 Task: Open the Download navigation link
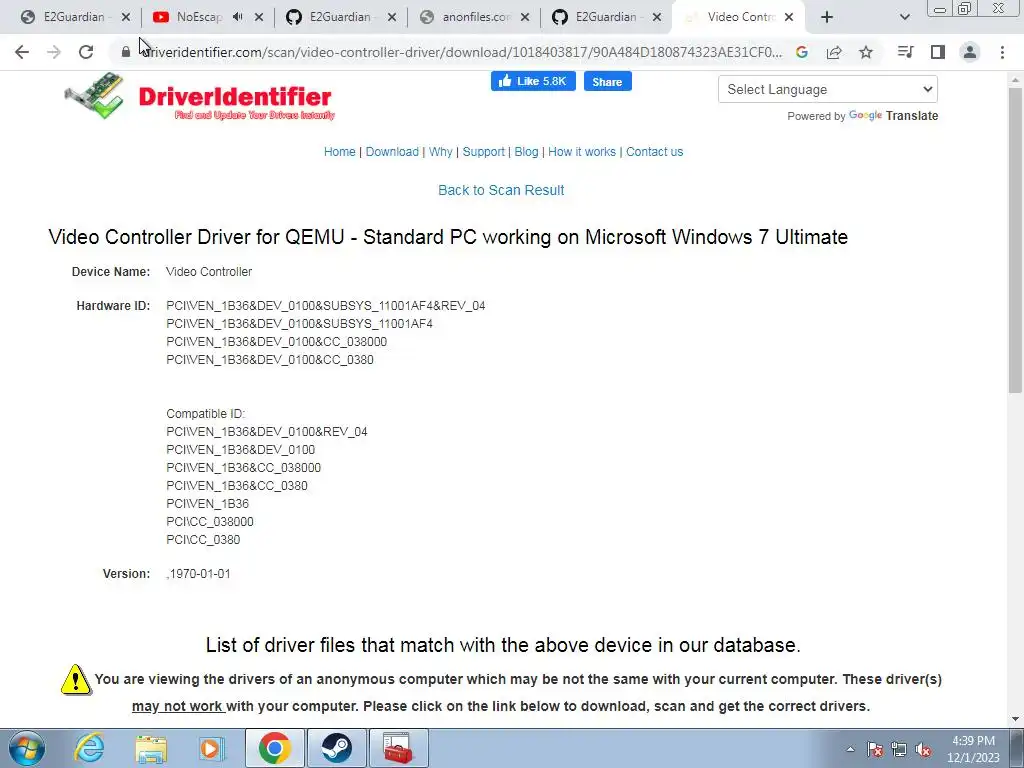pos(392,152)
